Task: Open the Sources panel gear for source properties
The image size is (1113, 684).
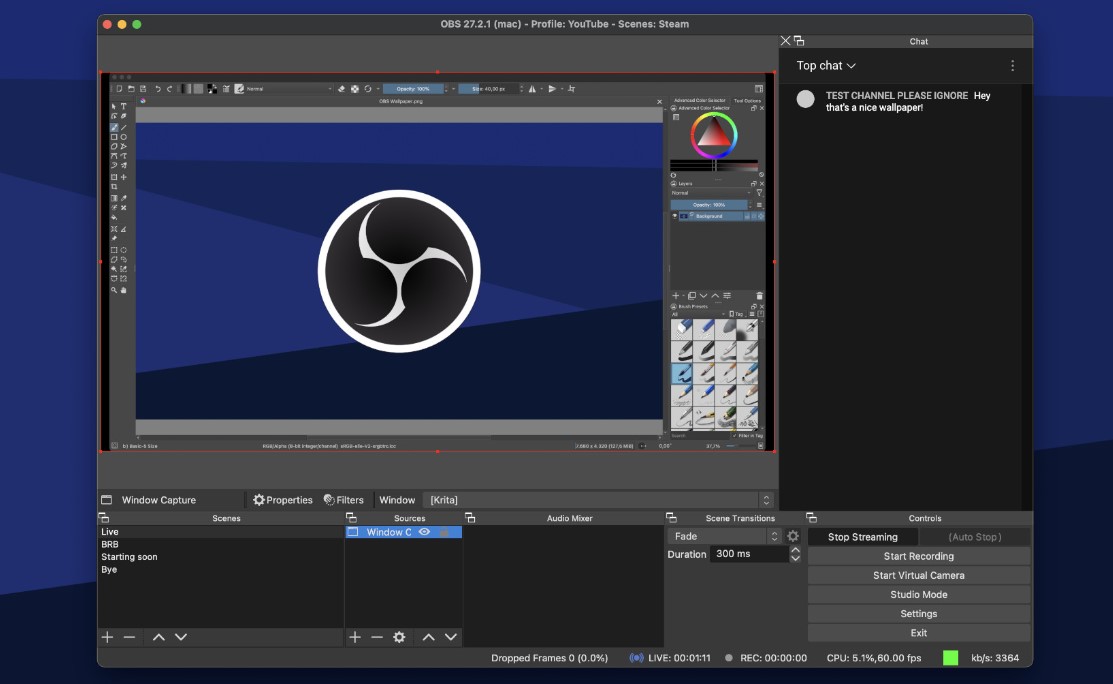Action: point(400,637)
